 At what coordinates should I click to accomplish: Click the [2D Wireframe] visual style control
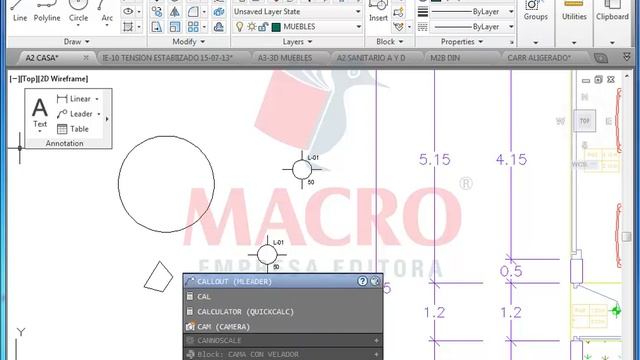[x=63, y=79]
